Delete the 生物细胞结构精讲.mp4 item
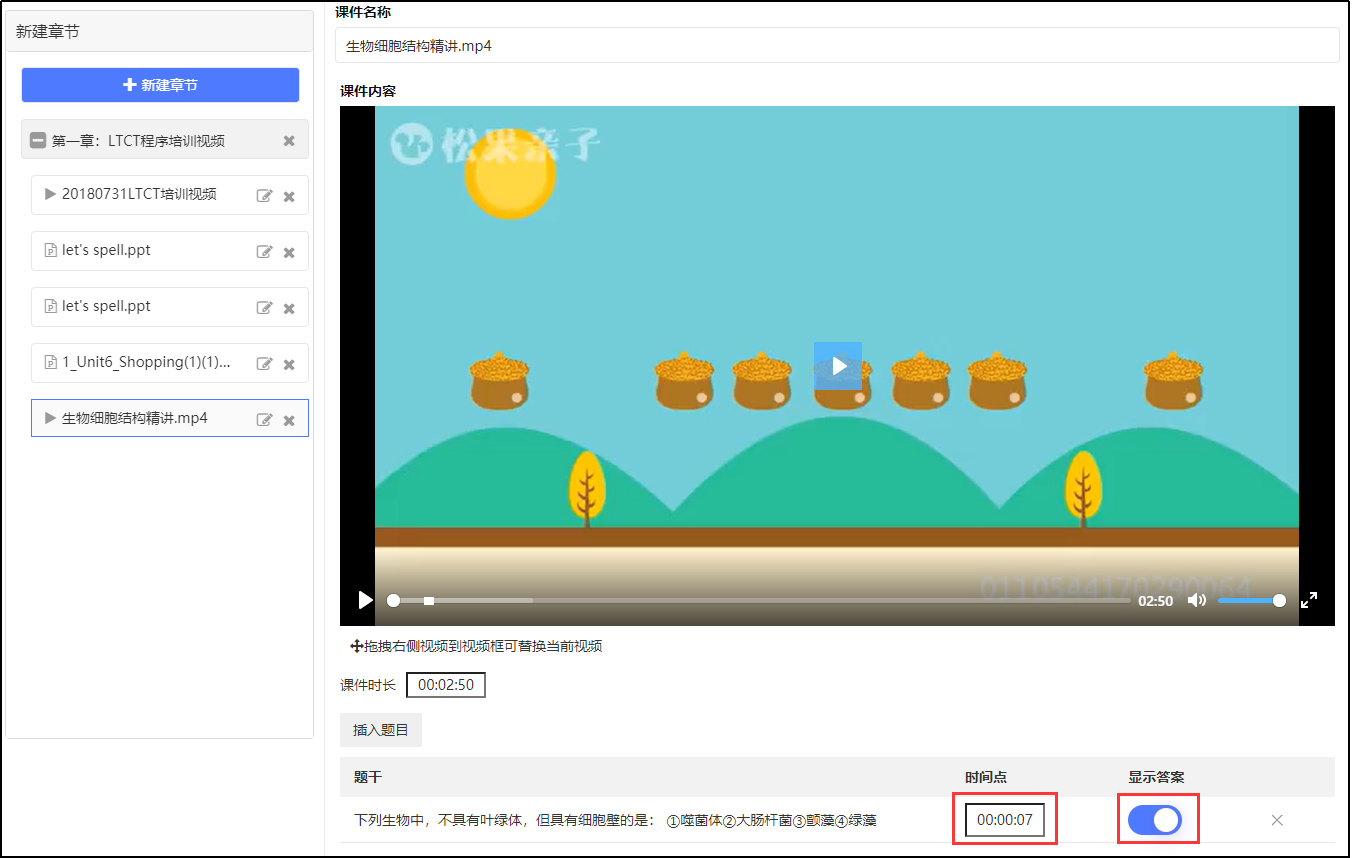The width and height of the screenshot is (1352, 858). 289,421
